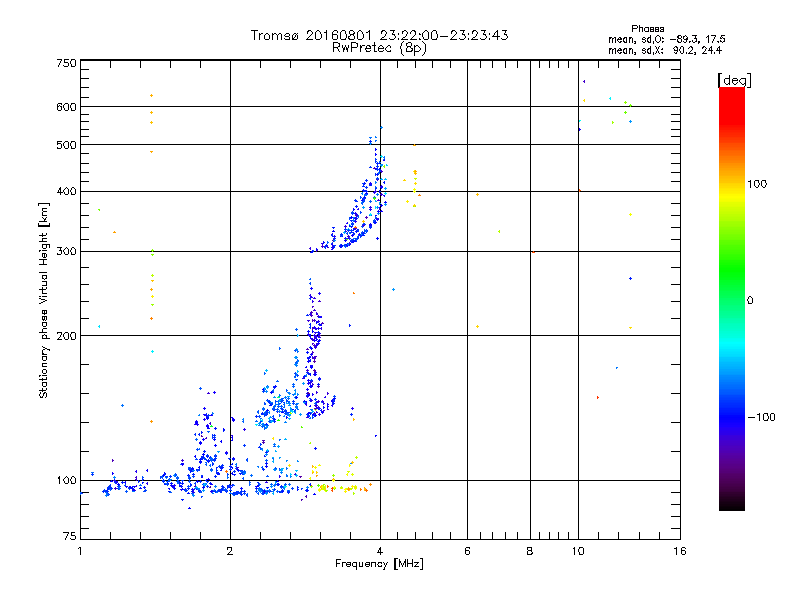Click the 'Phases' header text
Viewport: 800px width, 600px height.
[647, 29]
